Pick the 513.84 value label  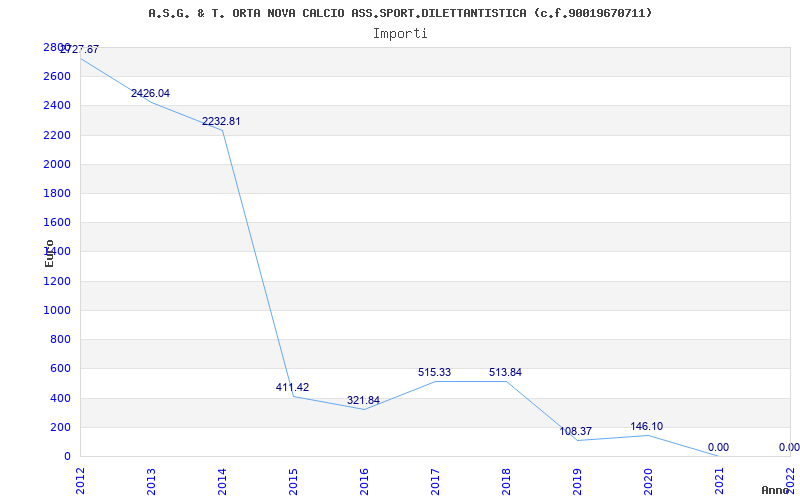click(505, 372)
